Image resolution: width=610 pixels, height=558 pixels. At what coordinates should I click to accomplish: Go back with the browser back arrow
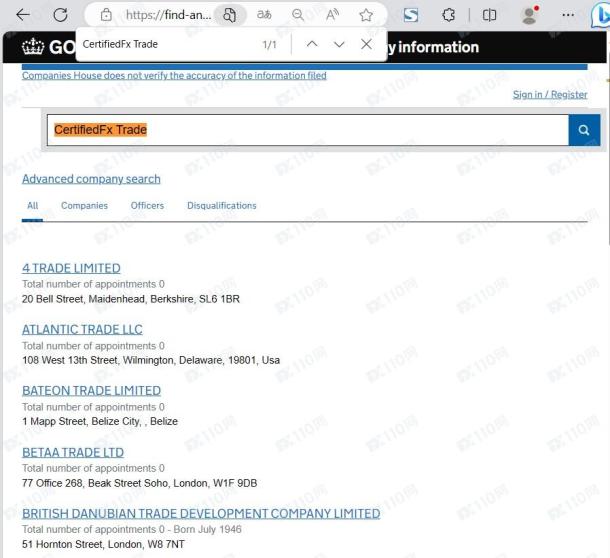[x=23, y=15]
